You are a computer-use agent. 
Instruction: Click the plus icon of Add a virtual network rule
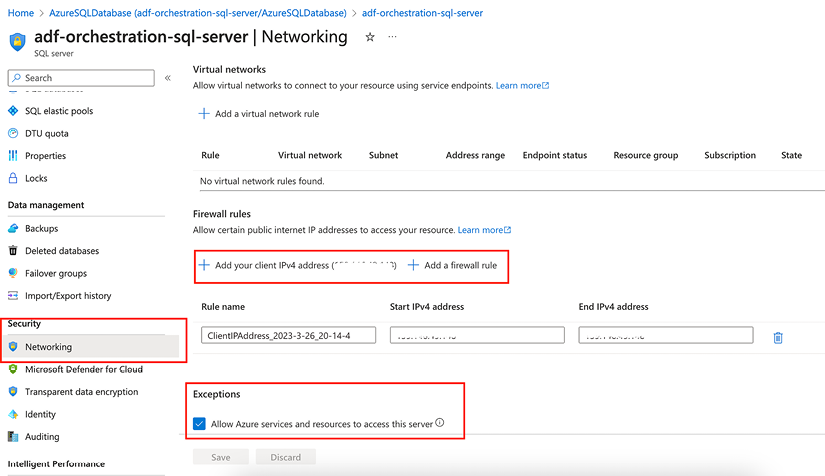(204, 114)
